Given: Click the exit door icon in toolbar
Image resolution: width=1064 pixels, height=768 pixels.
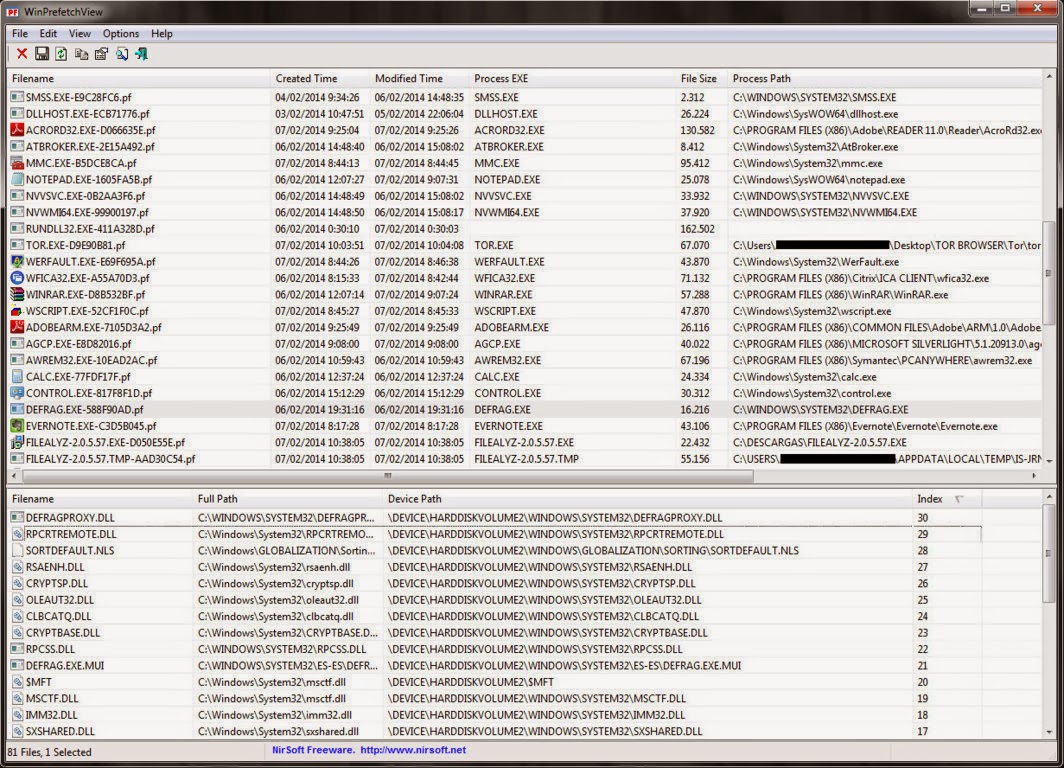Looking at the screenshot, I should (141, 54).
